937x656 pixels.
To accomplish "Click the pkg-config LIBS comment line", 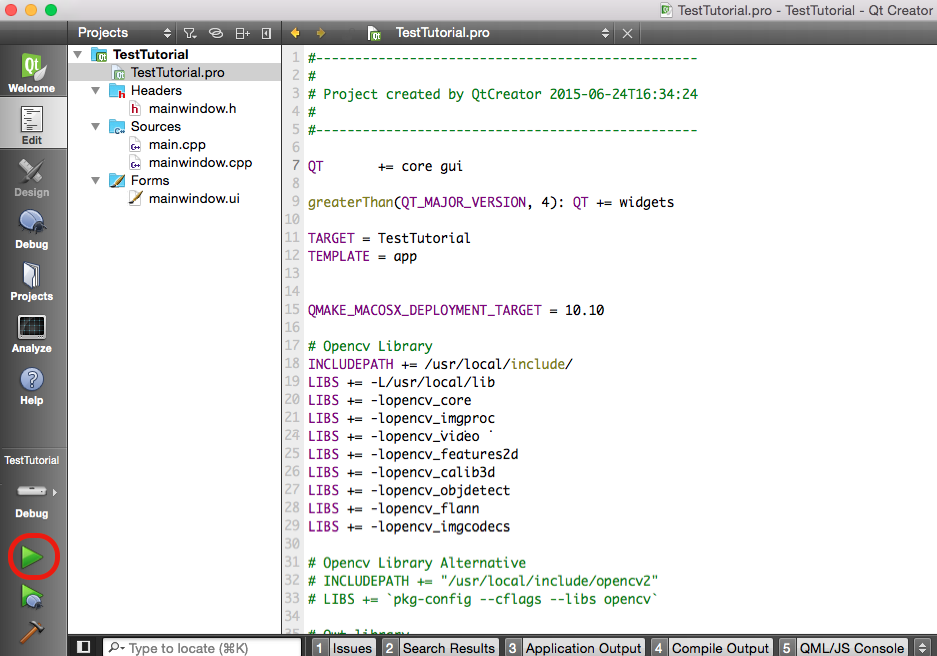I will click(483, 599).
